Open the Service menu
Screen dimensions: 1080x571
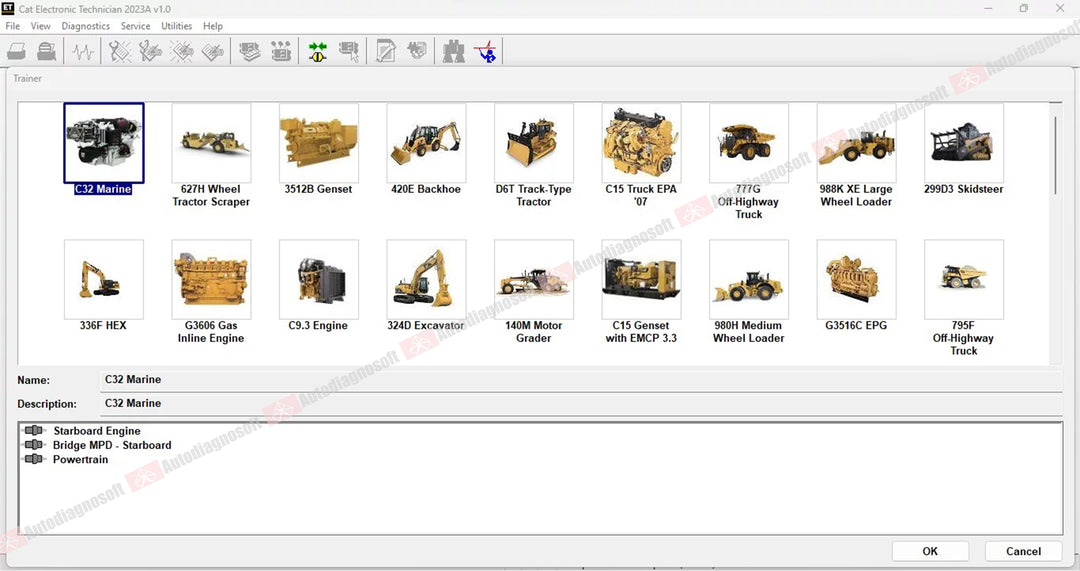pos(135,26)
